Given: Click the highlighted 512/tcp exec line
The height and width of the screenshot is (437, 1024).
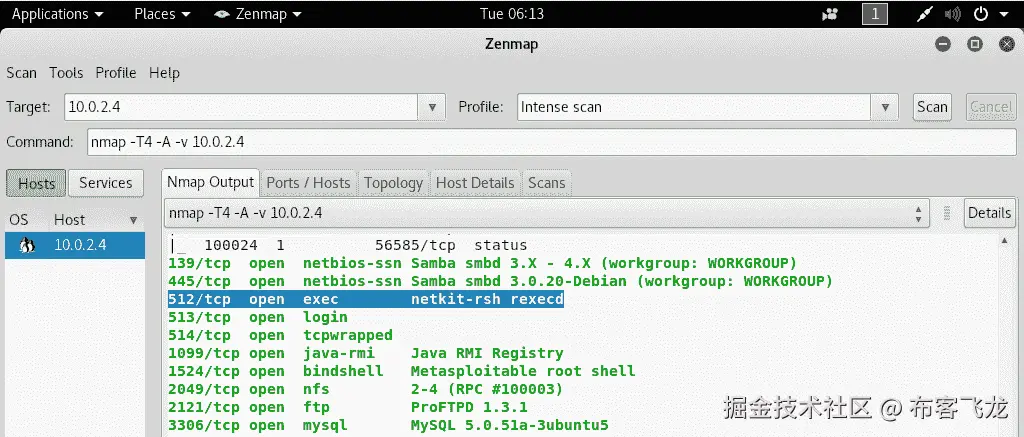Looking at the screenshot, I should [x=366, y=299].
